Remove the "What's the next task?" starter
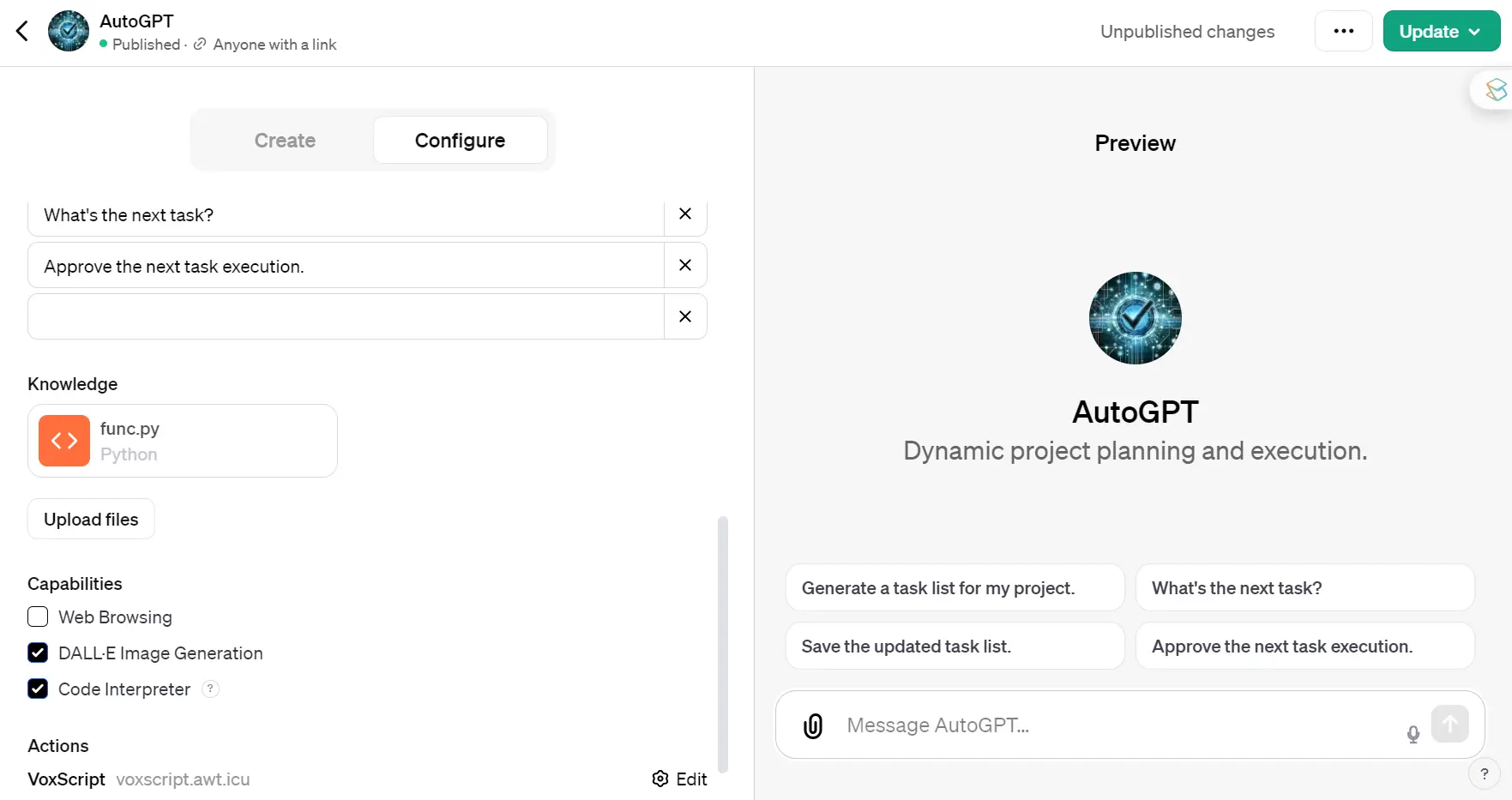The height and width of the screenshot is (800, 1512). click(685, 214)
